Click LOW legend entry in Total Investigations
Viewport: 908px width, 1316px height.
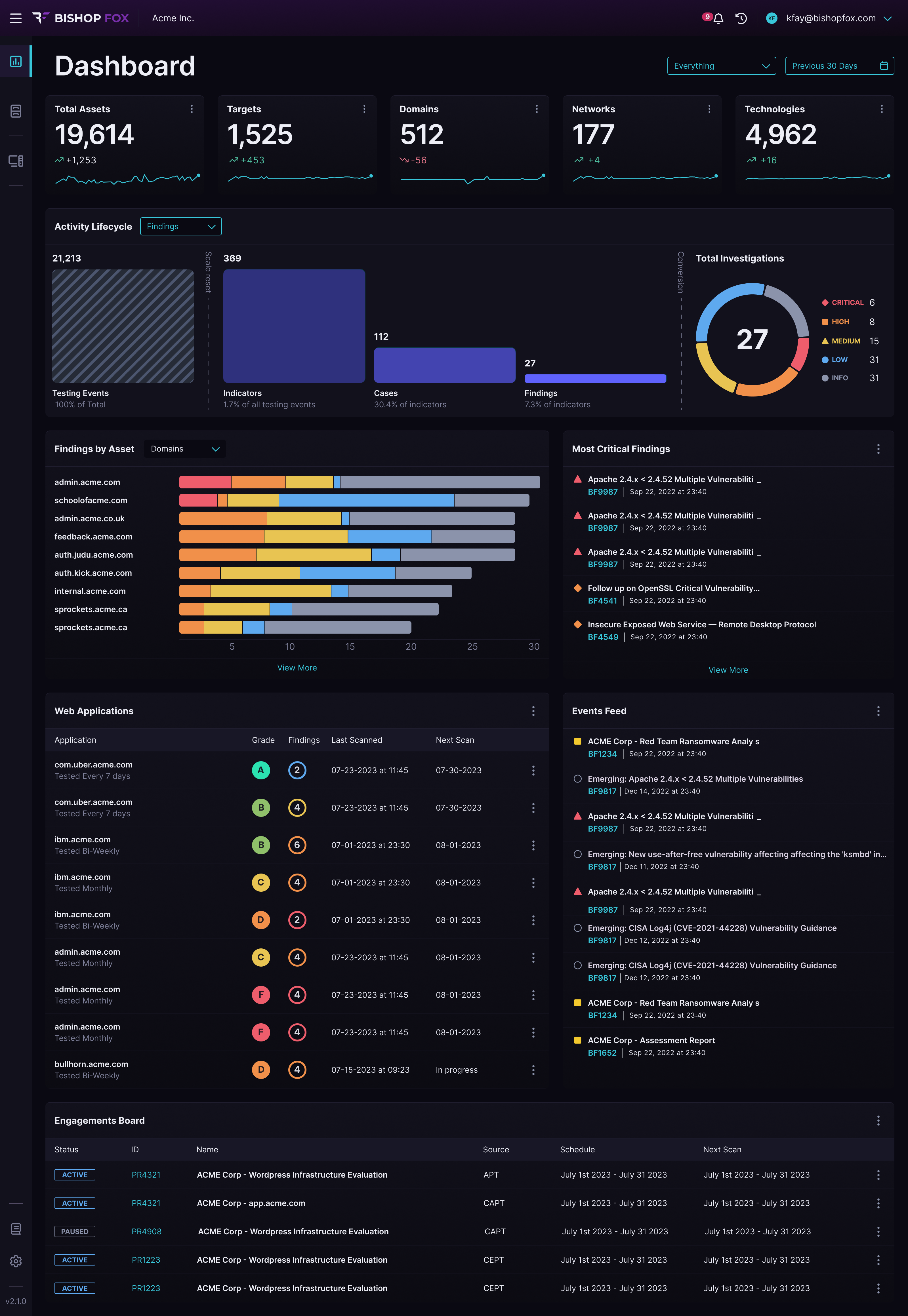(x=850, y=360)
